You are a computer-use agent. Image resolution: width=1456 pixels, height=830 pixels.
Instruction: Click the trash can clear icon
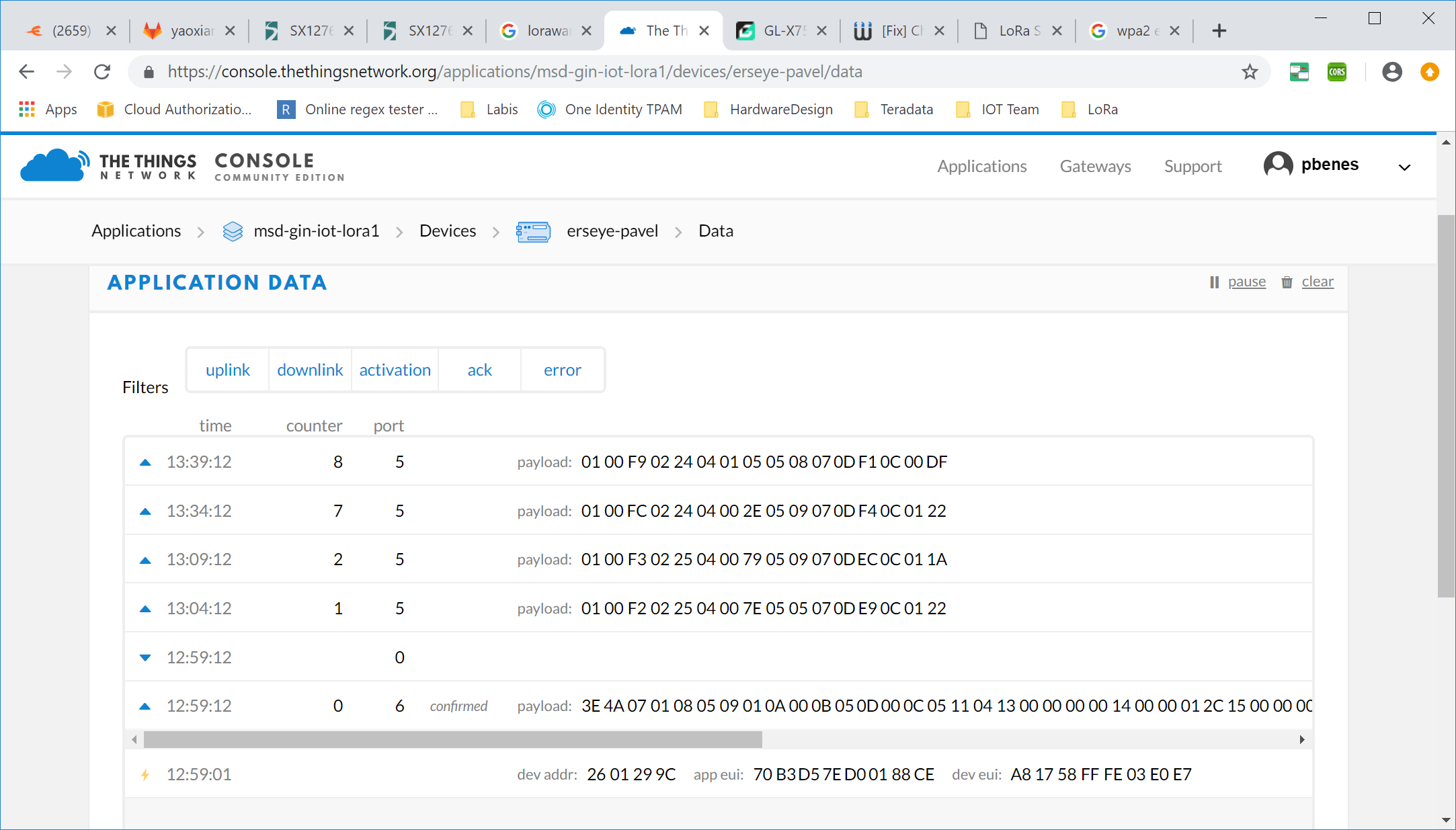coord(1287,282)
